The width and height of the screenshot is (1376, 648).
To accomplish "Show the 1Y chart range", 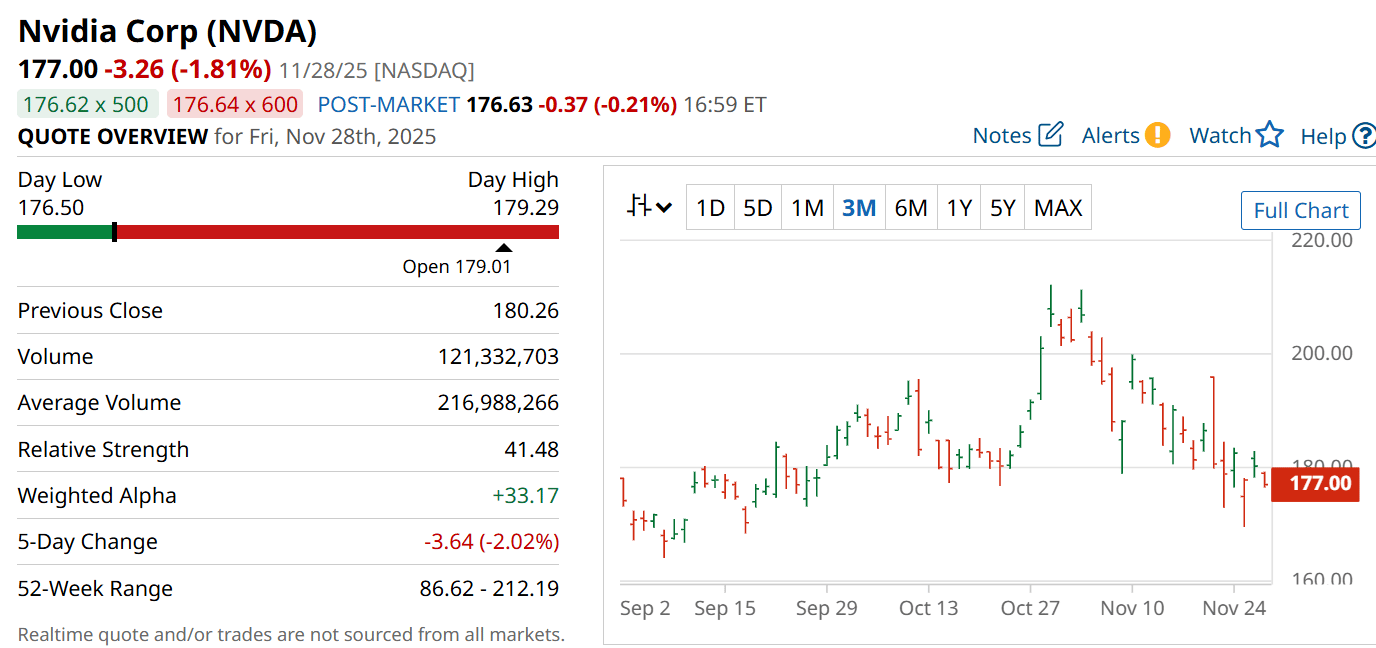I will [959, 208].
